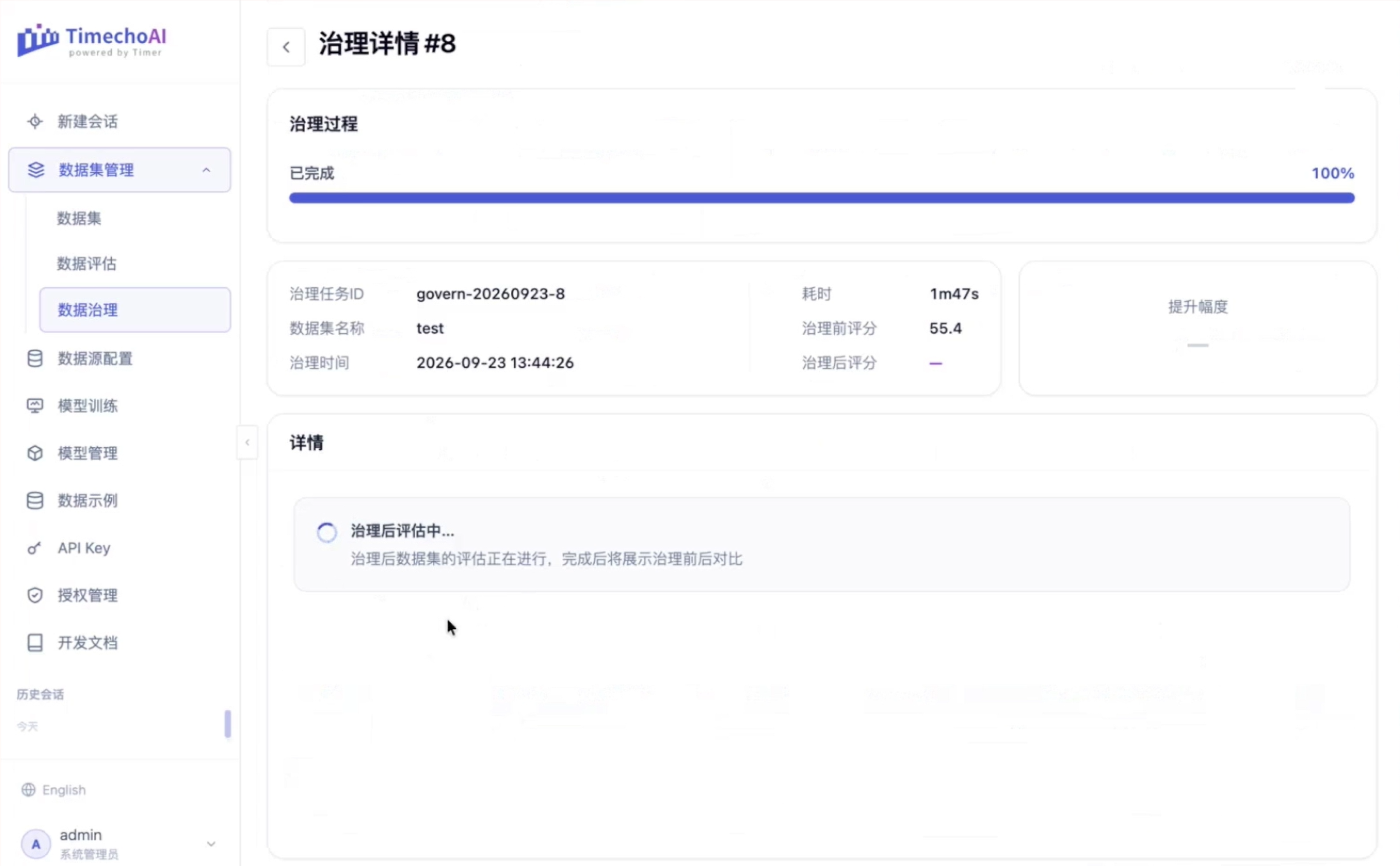Open the 数据评估 submenu item

[x=86, y=264]
